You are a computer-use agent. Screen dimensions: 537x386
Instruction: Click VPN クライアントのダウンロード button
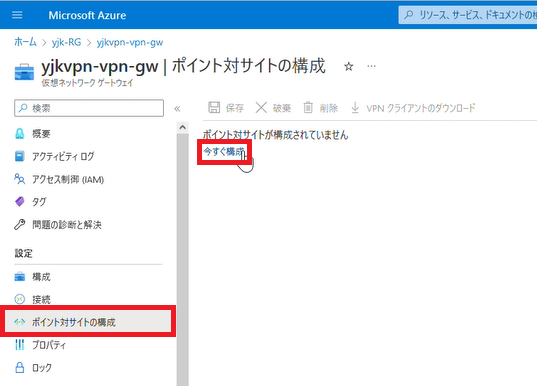413,108
